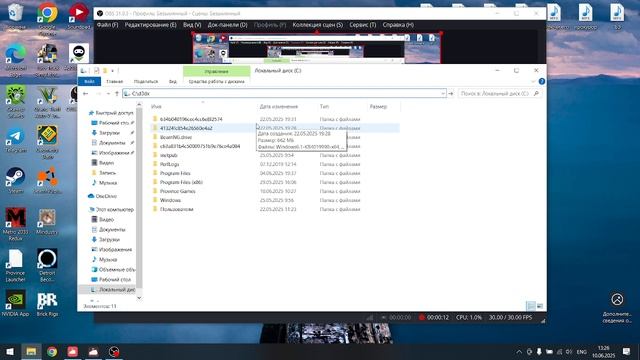Screen dimensions: 640x360
Task: Open the Soundpad desktop shortcut
Action: point(78,16)
